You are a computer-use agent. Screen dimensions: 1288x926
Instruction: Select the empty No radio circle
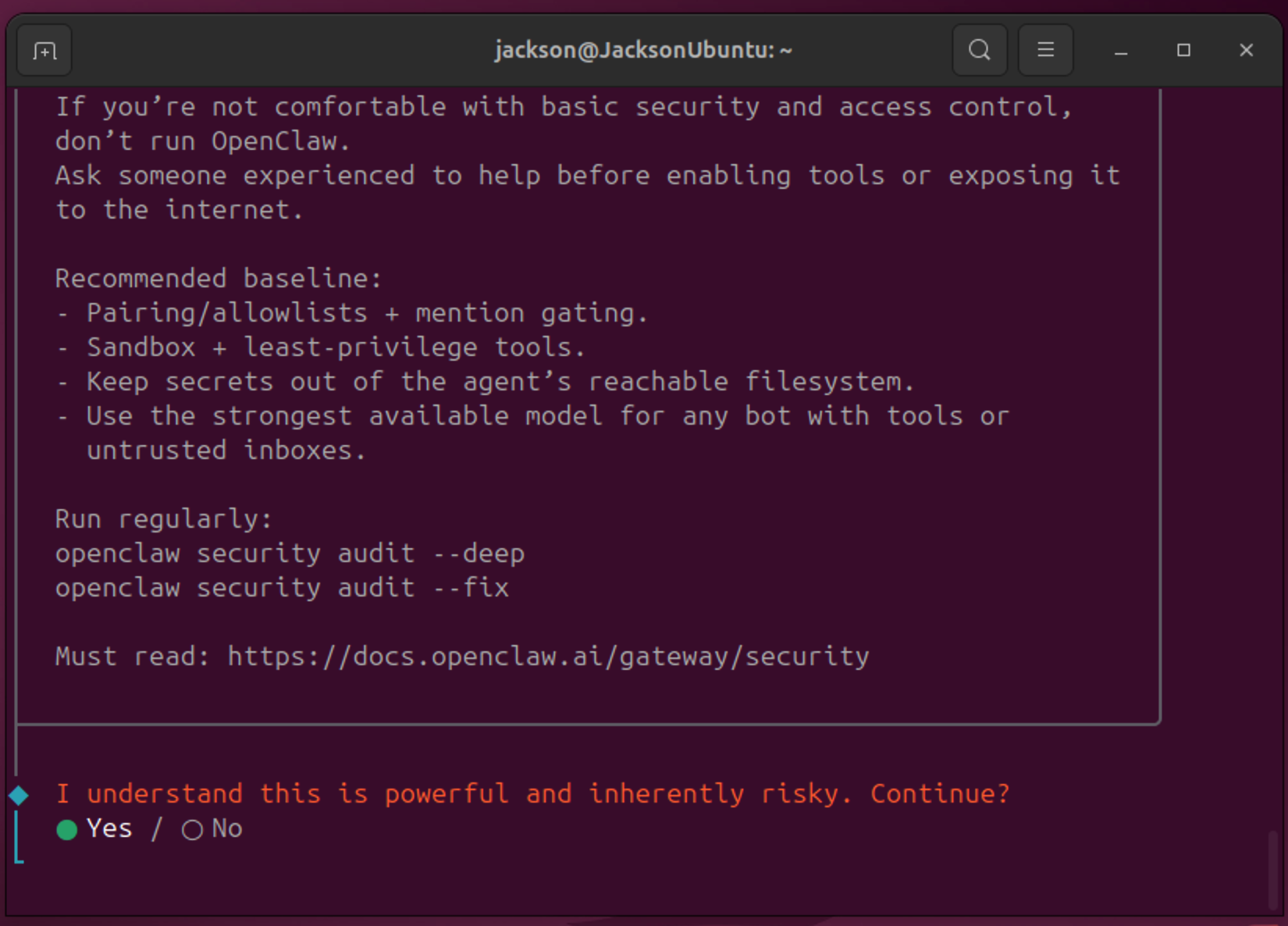coord(192,830)
